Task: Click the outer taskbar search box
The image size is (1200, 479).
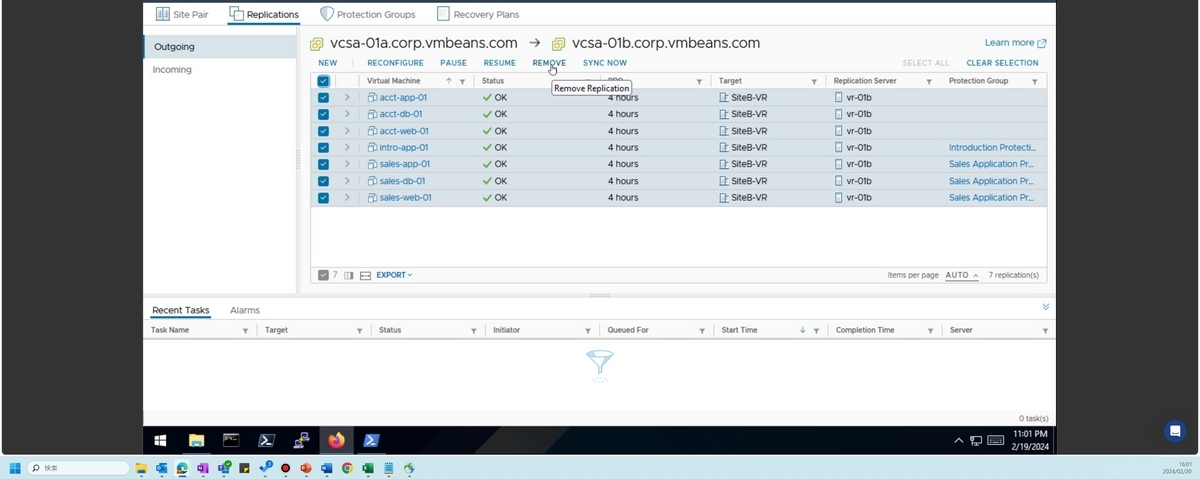Action: [79, 468]
